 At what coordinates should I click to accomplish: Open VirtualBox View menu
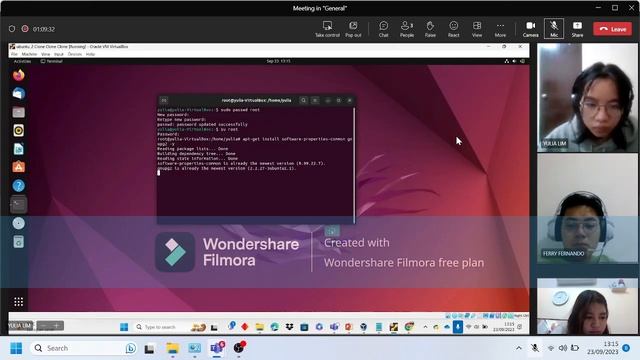tap(46, 54)
